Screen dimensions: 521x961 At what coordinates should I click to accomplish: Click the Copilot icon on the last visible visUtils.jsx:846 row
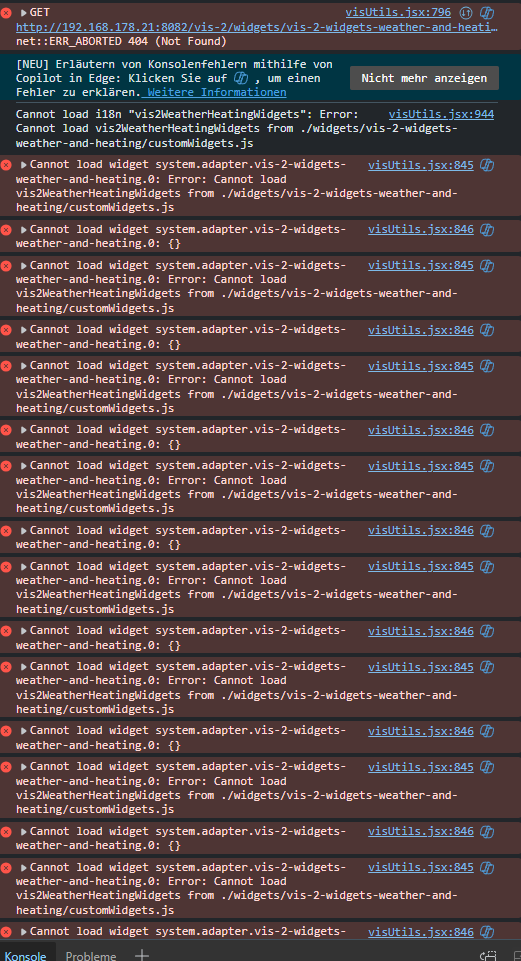pos(487,932)
